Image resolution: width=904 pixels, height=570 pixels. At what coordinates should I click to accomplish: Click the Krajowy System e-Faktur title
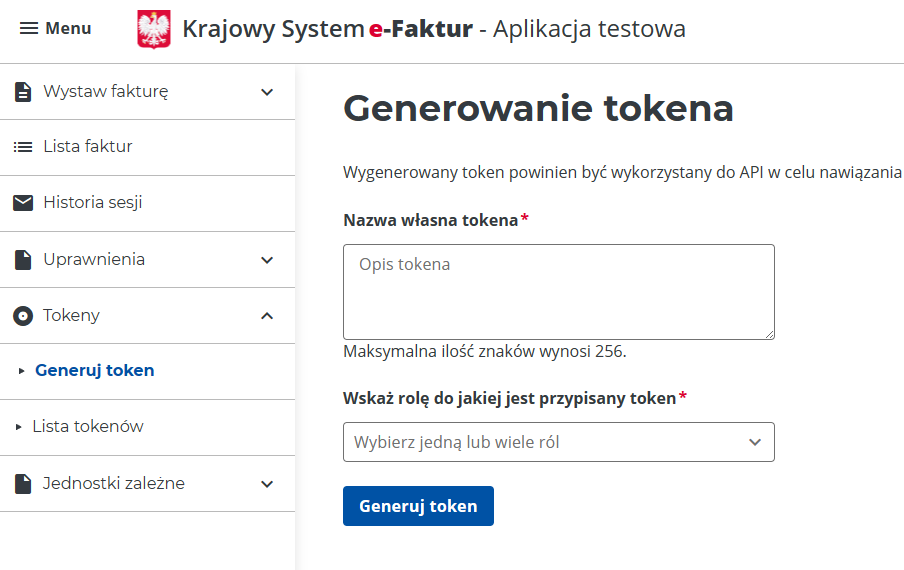327,29
